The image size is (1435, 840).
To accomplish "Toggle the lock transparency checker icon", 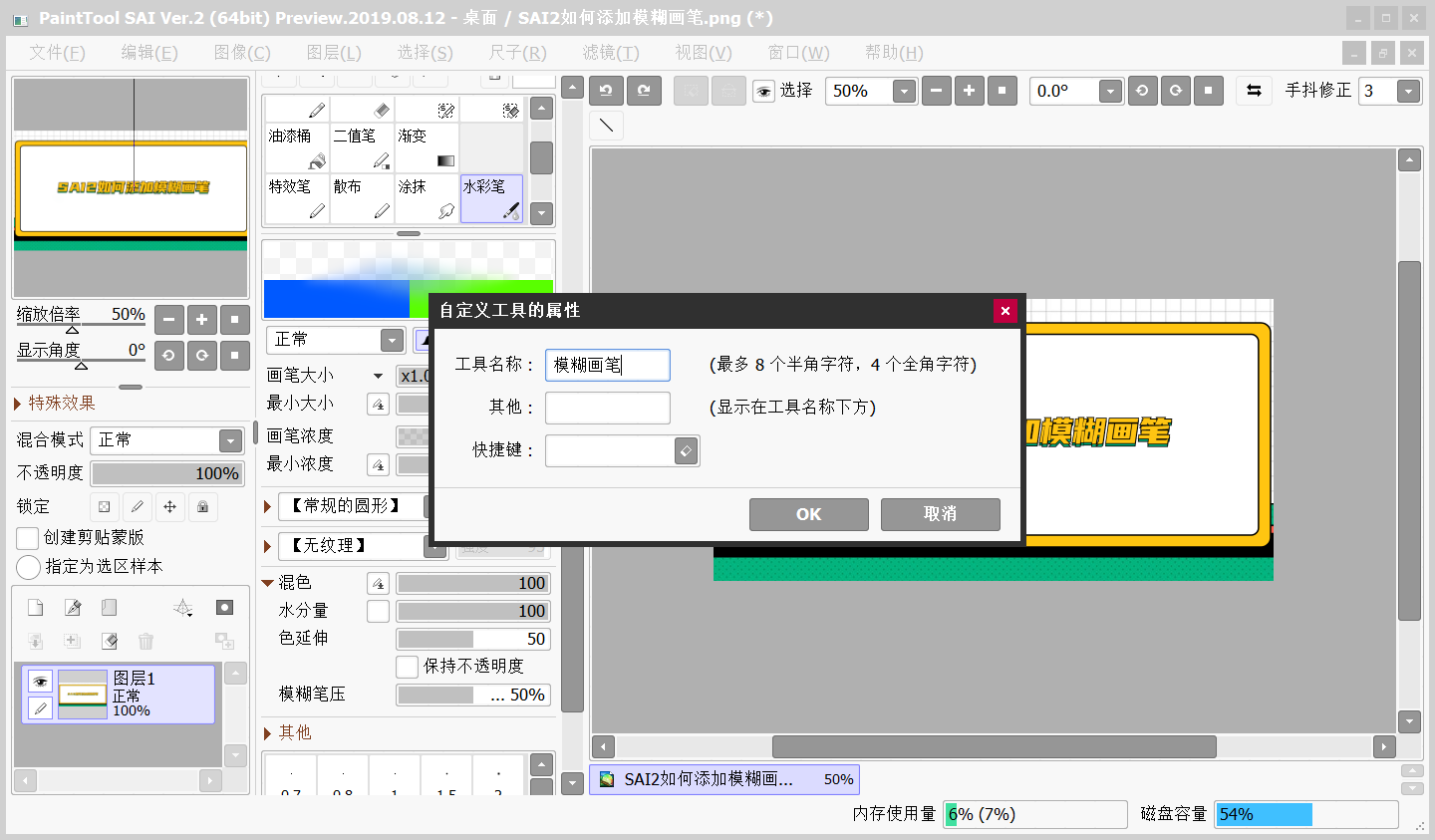I will click(105, 506).
